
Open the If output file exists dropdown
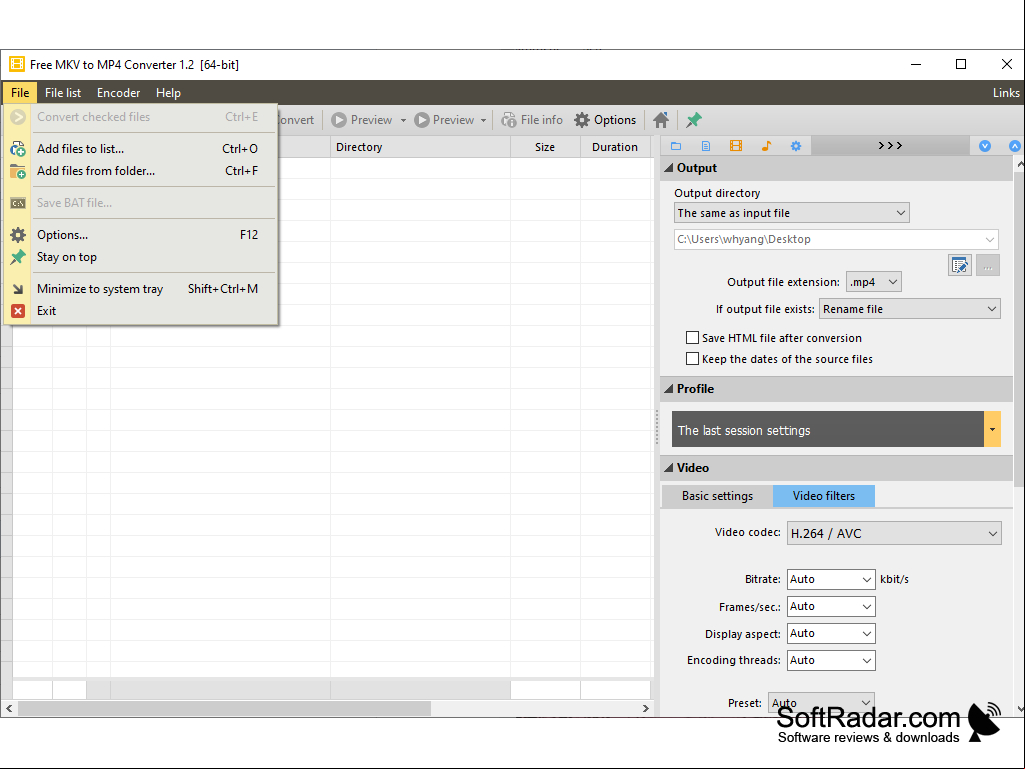[x=910, y=309]
